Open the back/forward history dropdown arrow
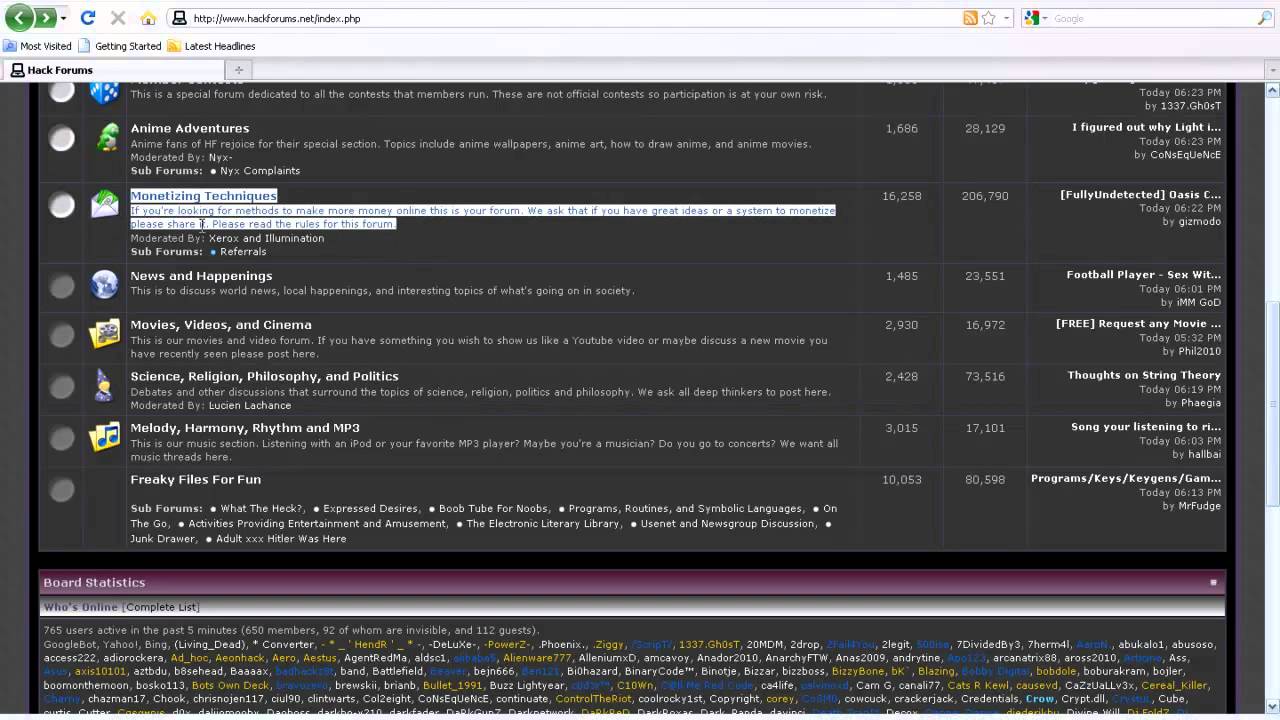 coord(64,18)
